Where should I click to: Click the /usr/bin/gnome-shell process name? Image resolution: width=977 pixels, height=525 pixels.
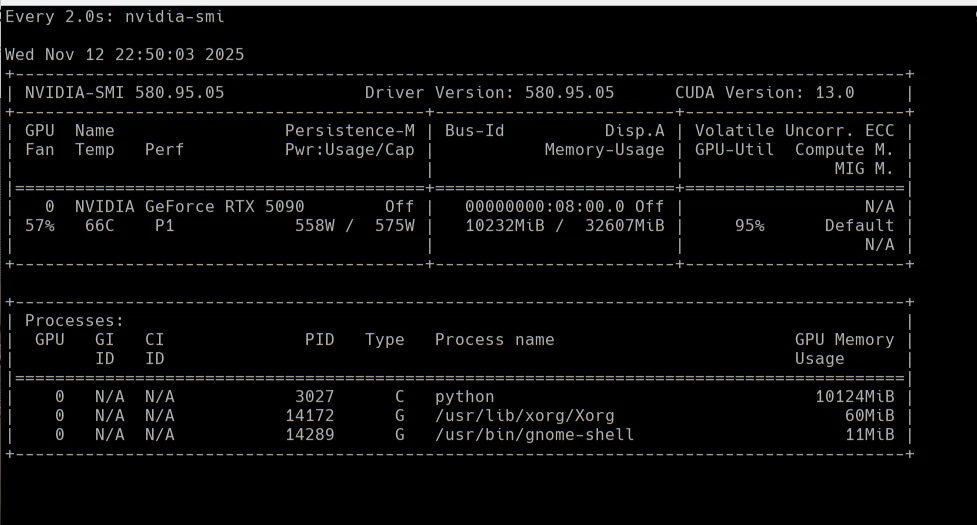[534, 435]
